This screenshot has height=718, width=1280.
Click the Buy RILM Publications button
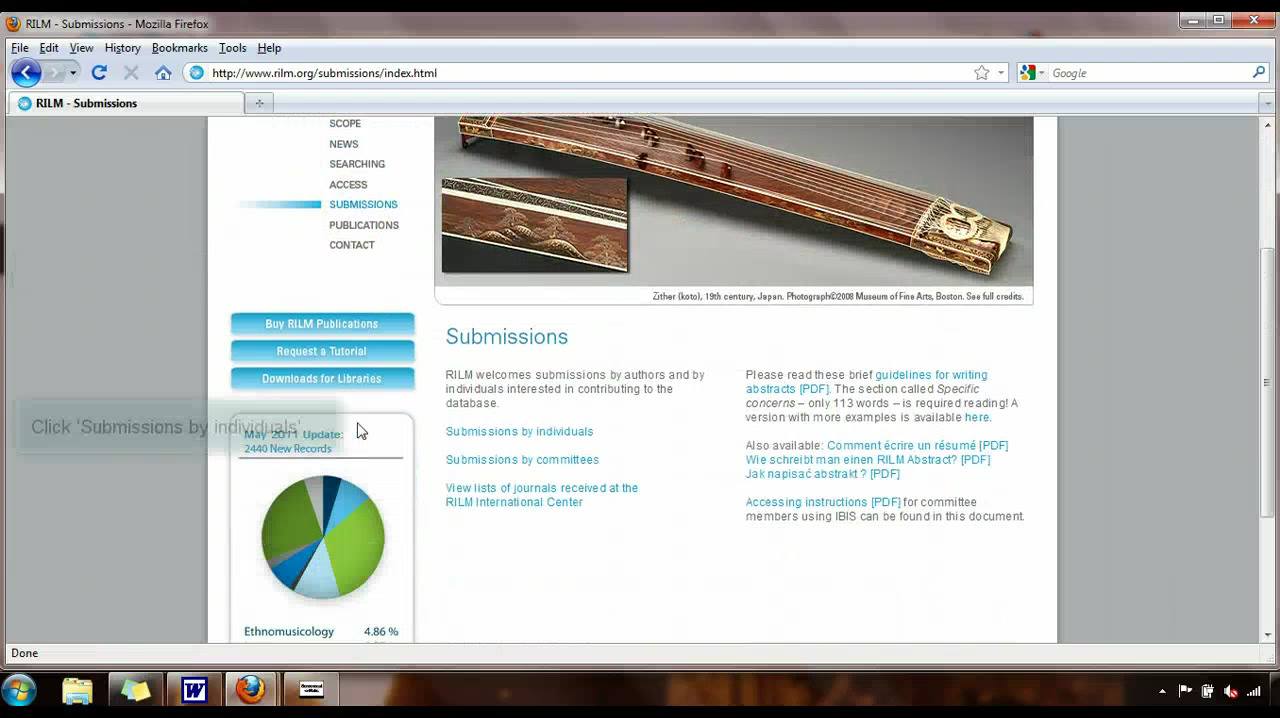(x=322, y=324)
